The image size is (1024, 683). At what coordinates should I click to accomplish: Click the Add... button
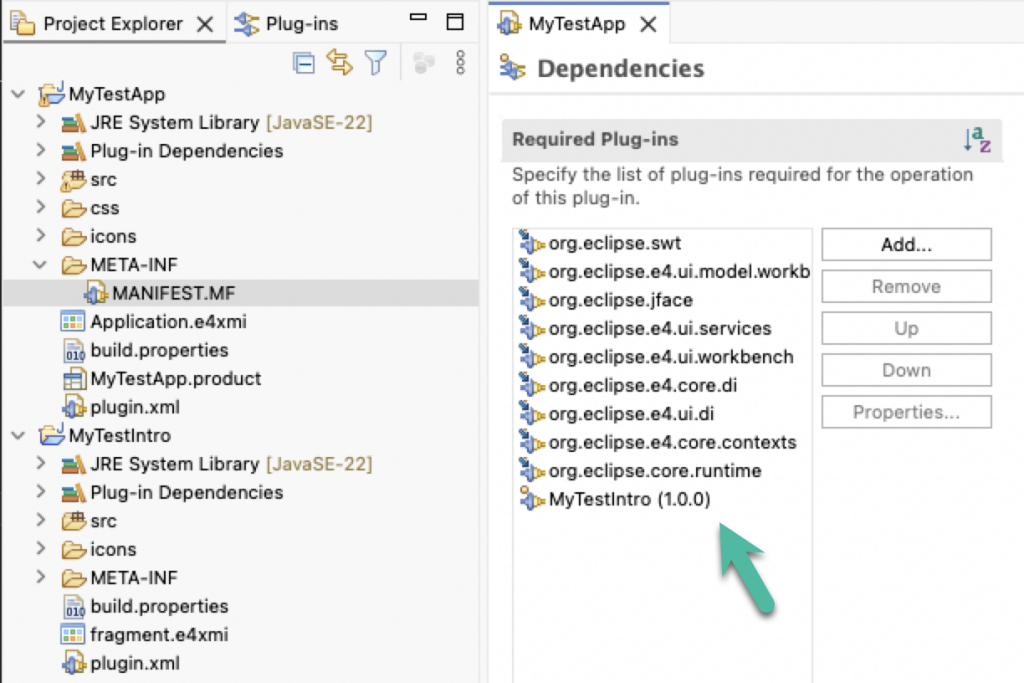906,244
